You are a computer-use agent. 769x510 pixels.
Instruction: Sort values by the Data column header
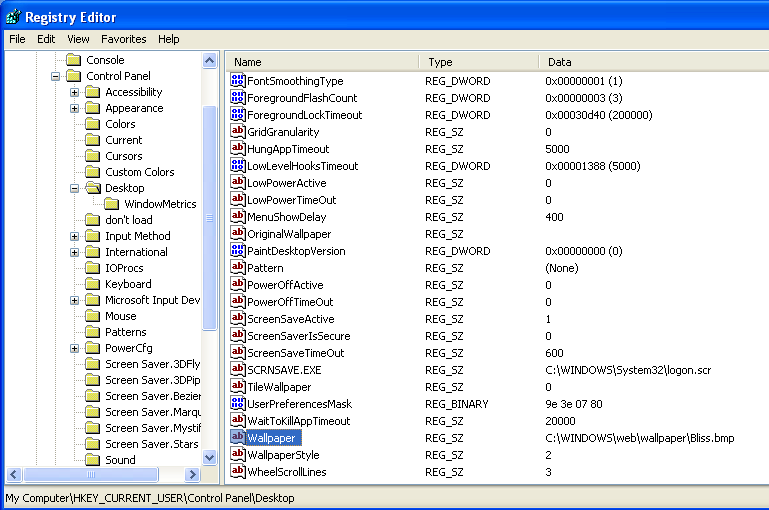pos(654,62)
